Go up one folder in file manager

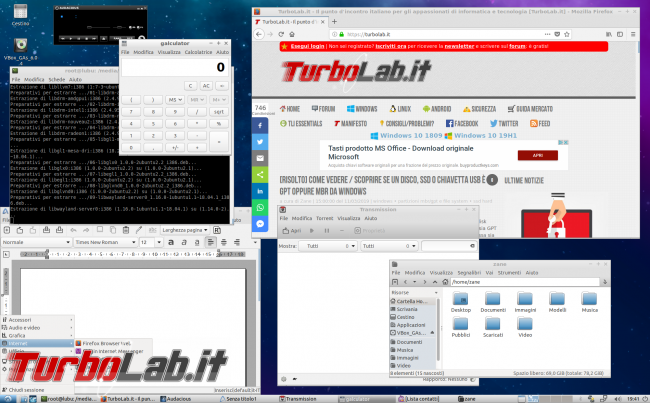pyautogui.click(x=435, y=282)
